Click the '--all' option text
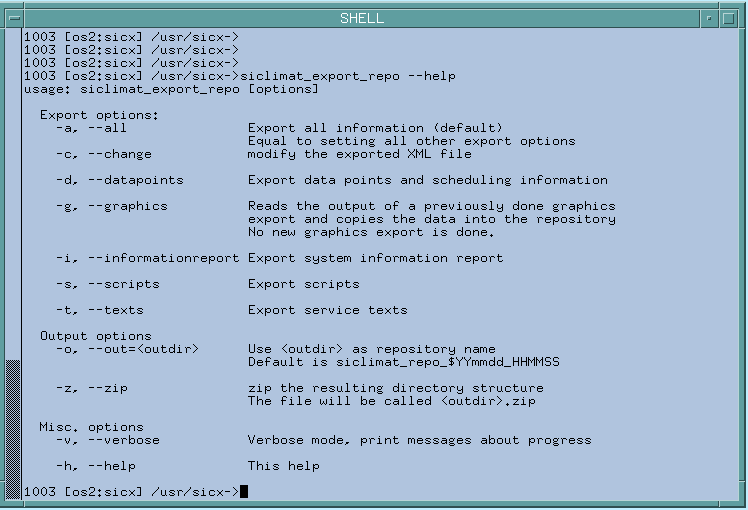The height and width of the screenshot is (510, 748). [x=107, y=128]
